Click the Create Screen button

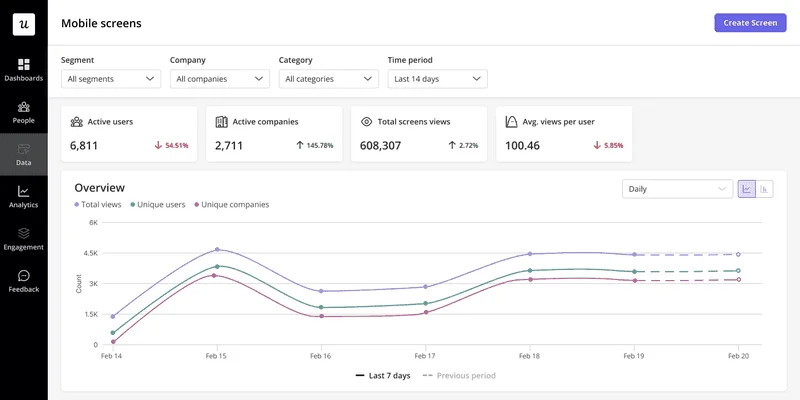pos(750,23)
